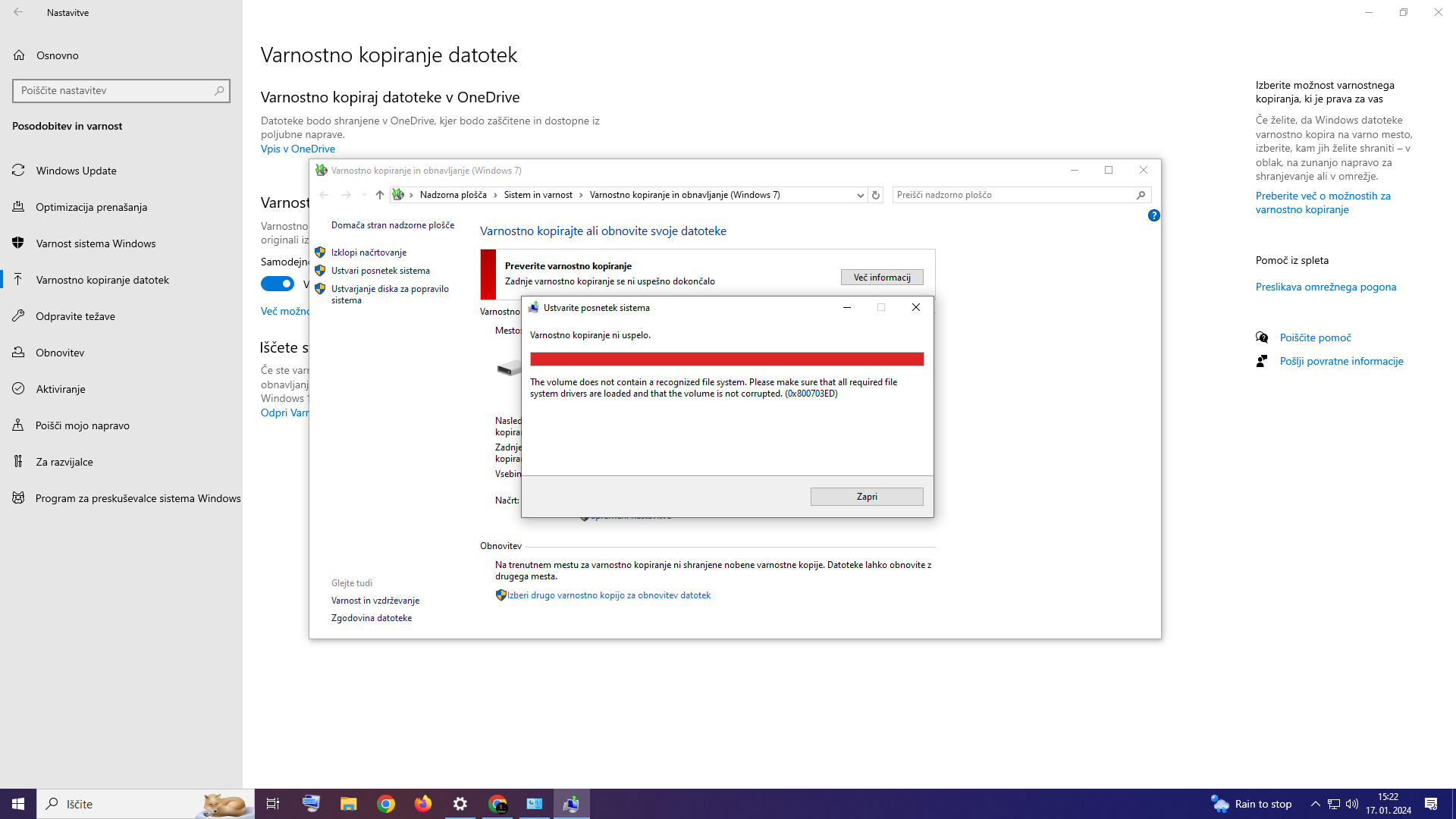Open Varnost in vzdrževanje menu item
This screenshot has height=819, width=1456.
tap(375, 600)
